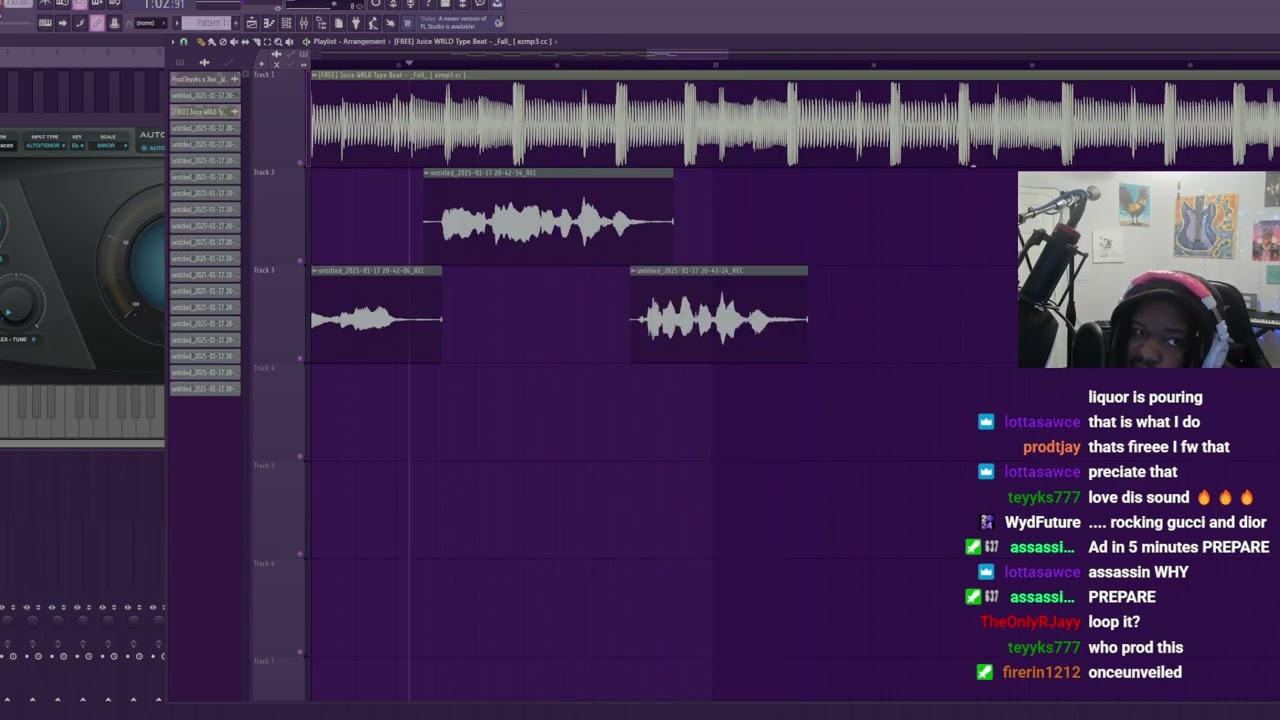
Task: Click the green speaker icon before Playlist title
Action: point(306,42)
